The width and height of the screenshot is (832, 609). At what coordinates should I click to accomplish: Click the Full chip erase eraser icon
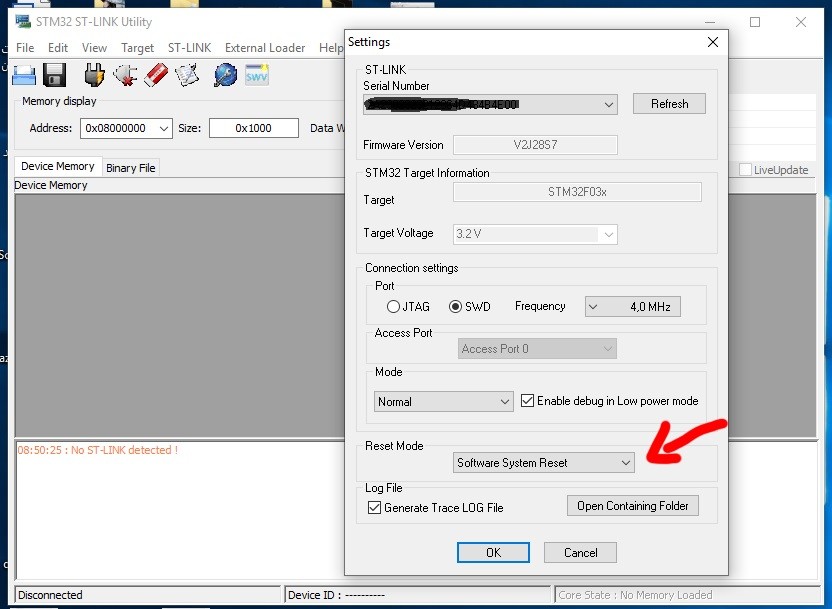(x=156, y=75)
